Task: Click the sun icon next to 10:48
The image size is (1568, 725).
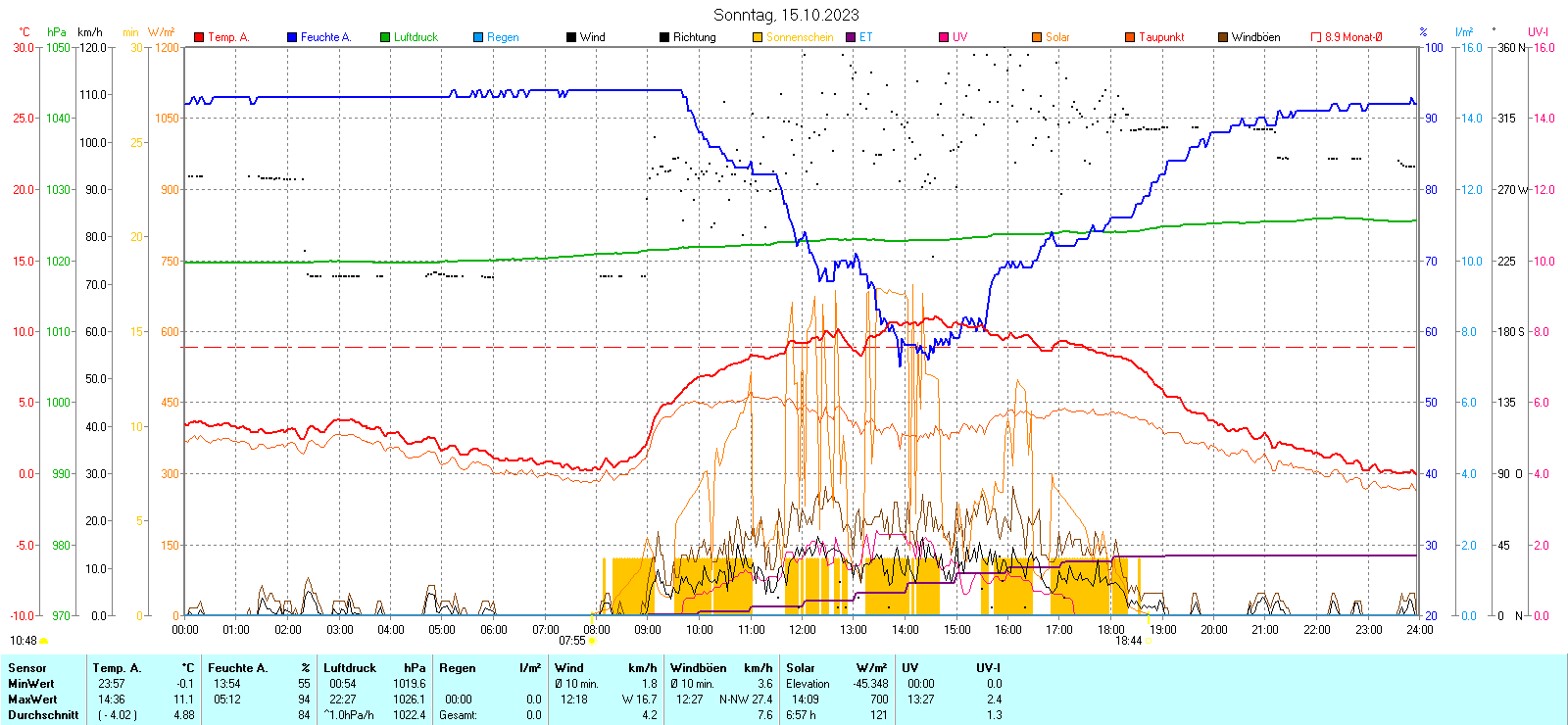Action: click(x=44, y=641)
